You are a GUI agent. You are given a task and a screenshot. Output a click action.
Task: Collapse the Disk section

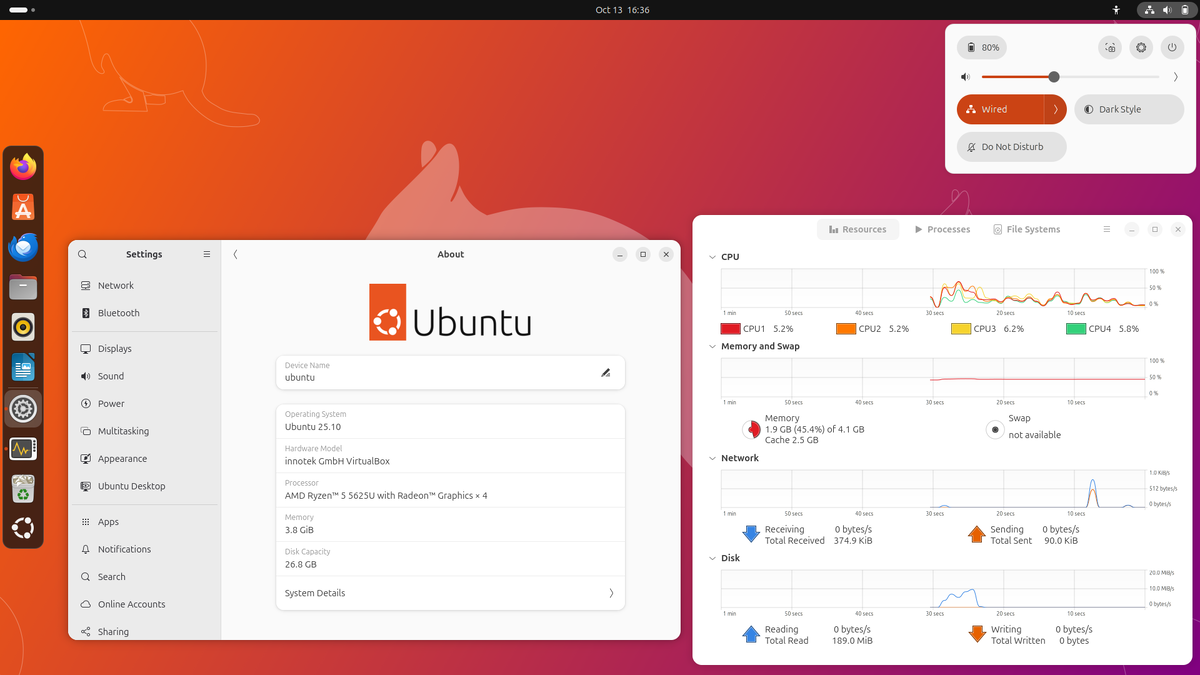[x=712, y=558]
